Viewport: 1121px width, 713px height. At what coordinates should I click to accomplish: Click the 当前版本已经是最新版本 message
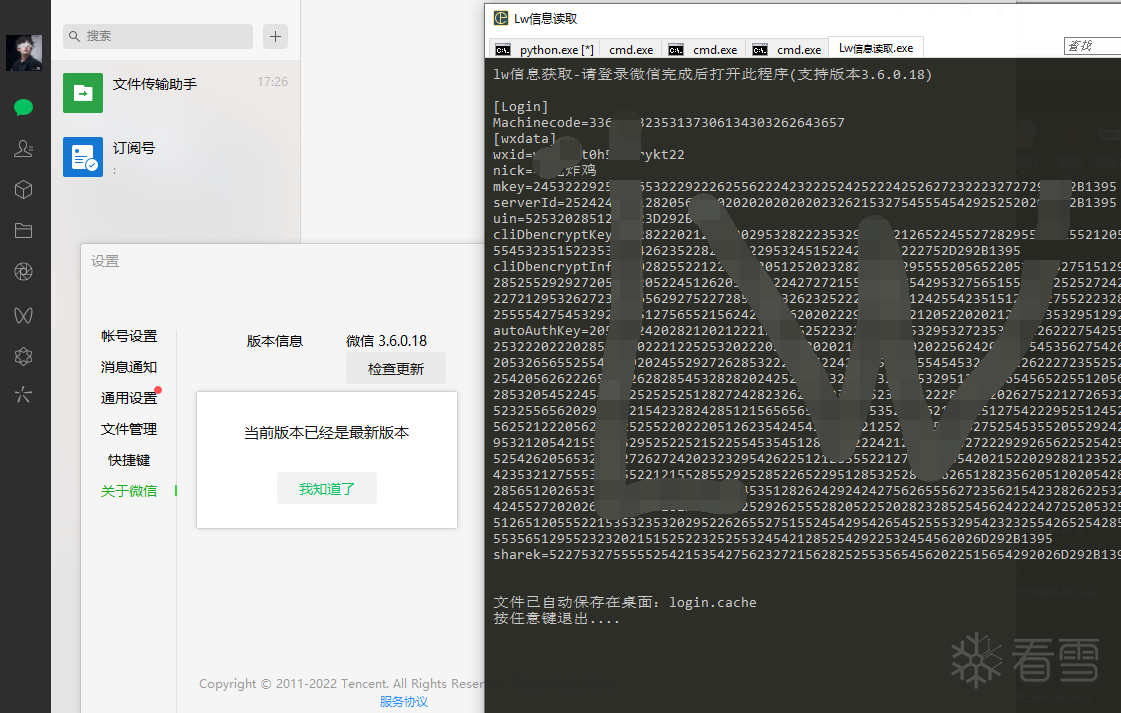tap(327, 433)
